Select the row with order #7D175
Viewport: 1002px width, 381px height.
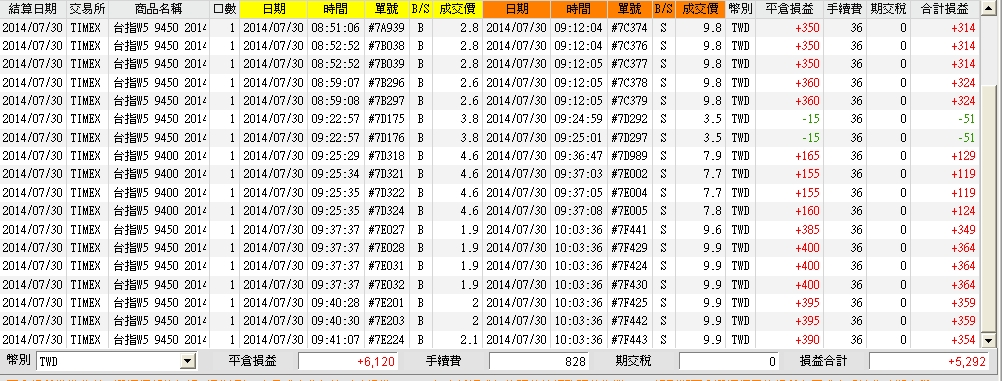tap(489, 119)
